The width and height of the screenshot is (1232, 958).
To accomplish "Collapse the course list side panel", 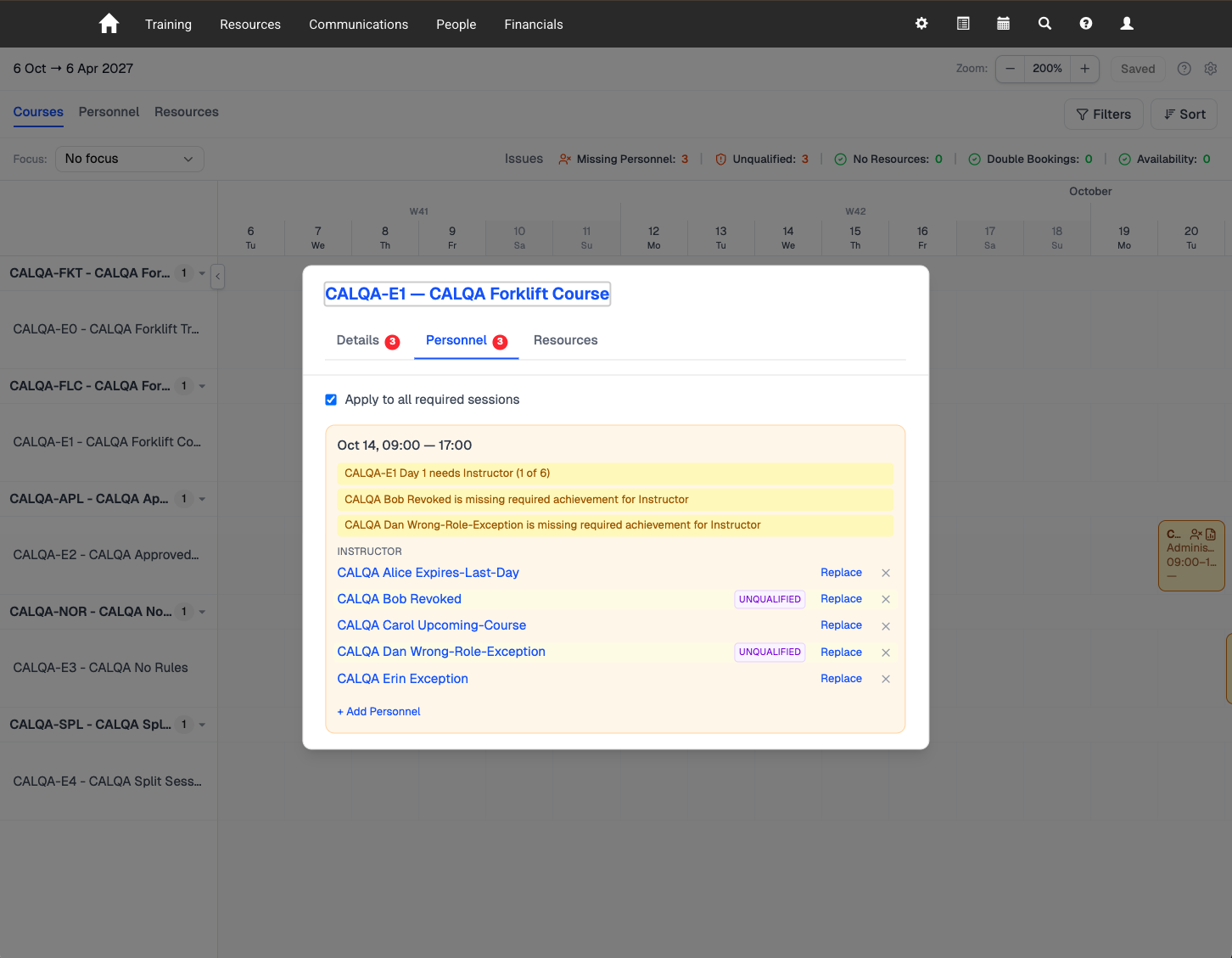I will (218, 276).
